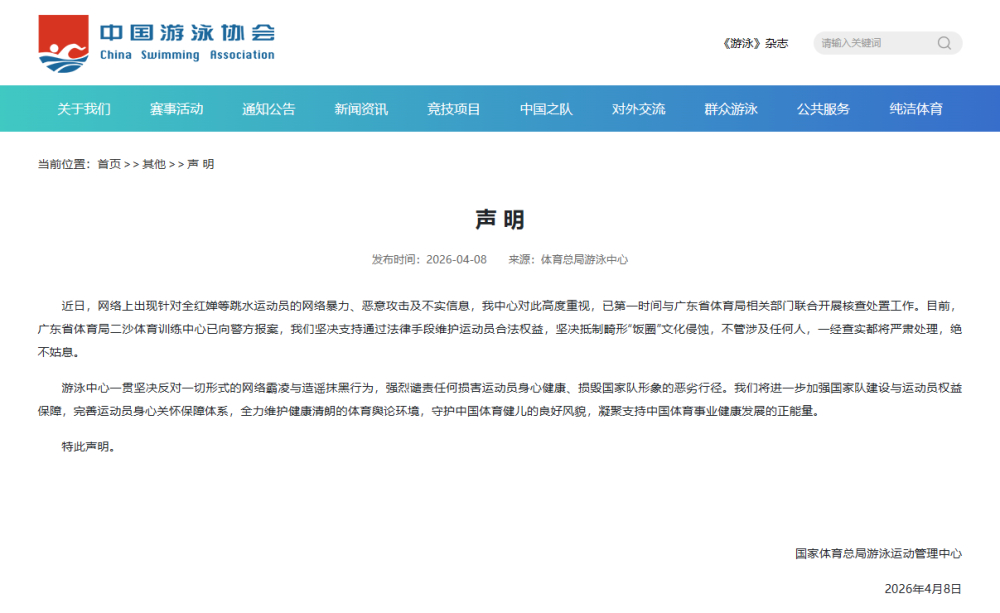1000x613 pixels.
Task: Open the 群众游泳 section
Action: (x=731, y=110)
